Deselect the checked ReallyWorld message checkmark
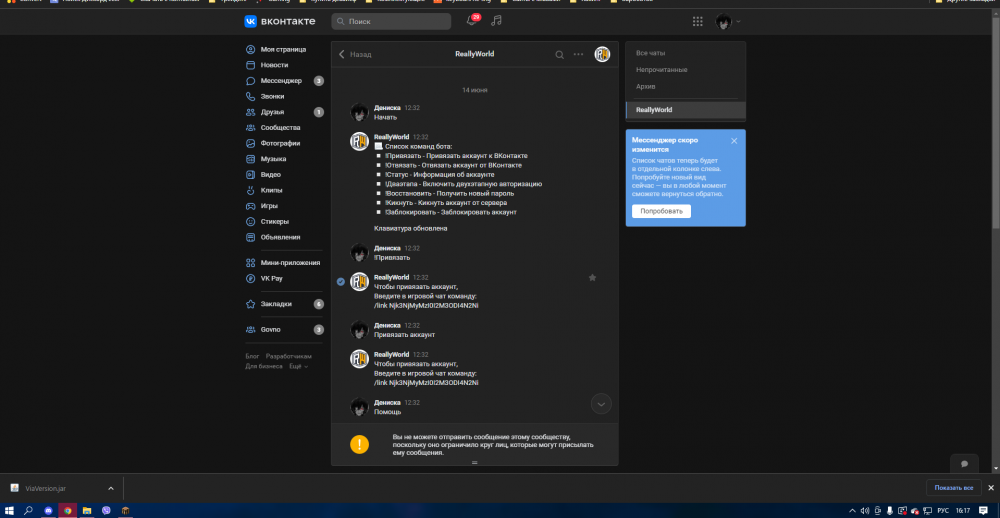Viewport: 1000px width, 518px height. point(341,281)
